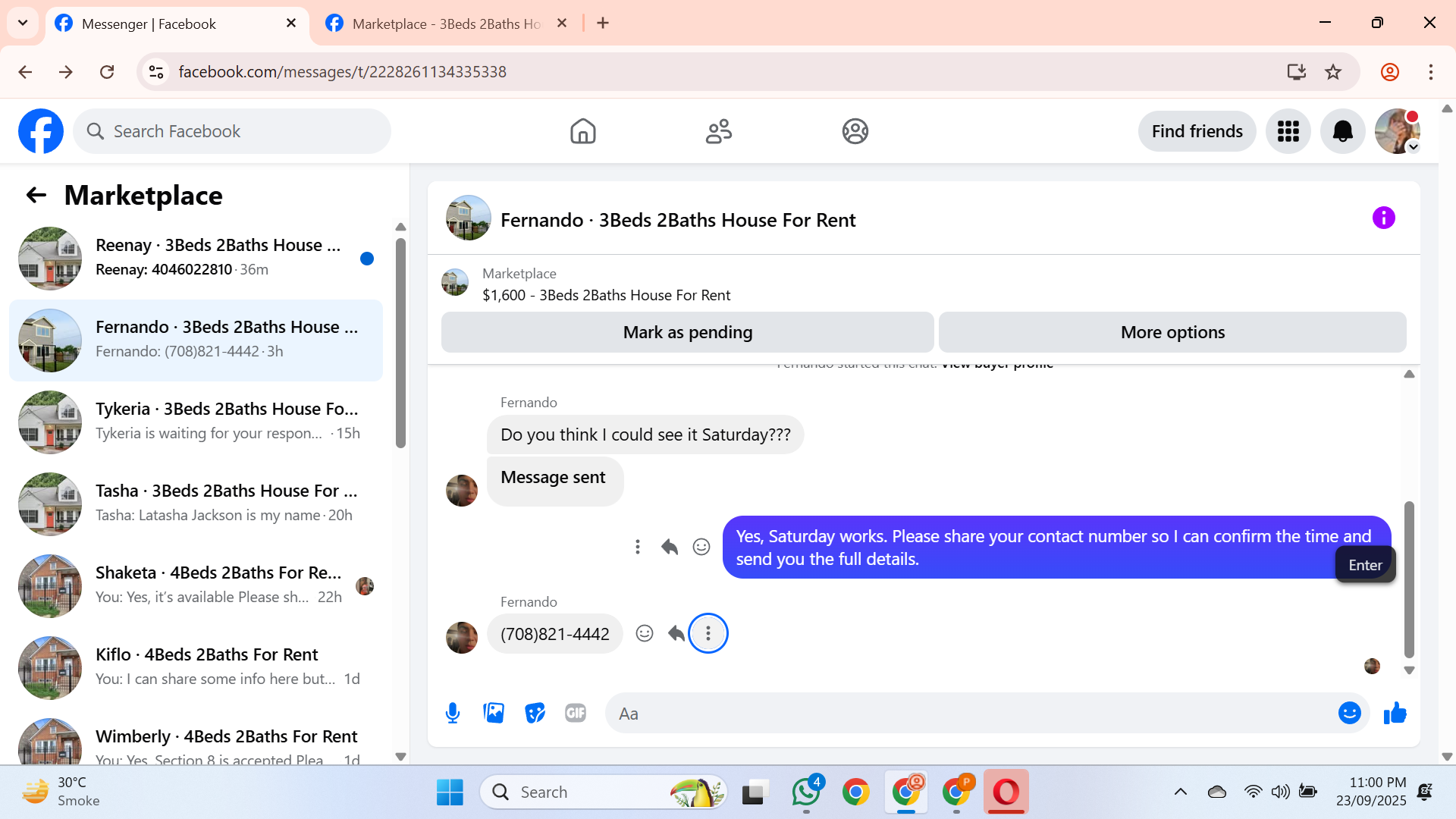Click the browser address bar URL
This screenshot has width=1456, height=819.
click(x=342, y=72)
